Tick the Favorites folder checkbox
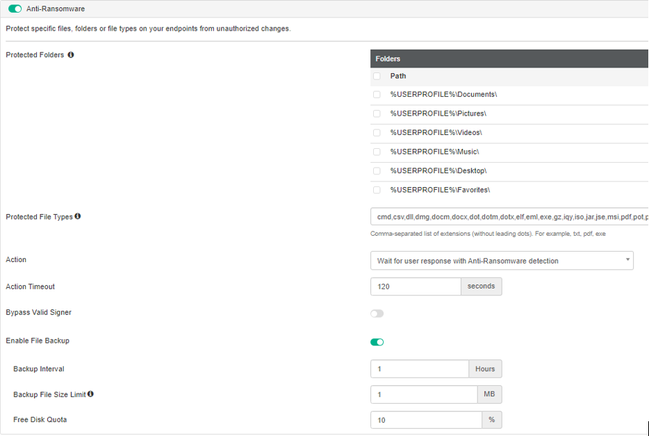 376,189
